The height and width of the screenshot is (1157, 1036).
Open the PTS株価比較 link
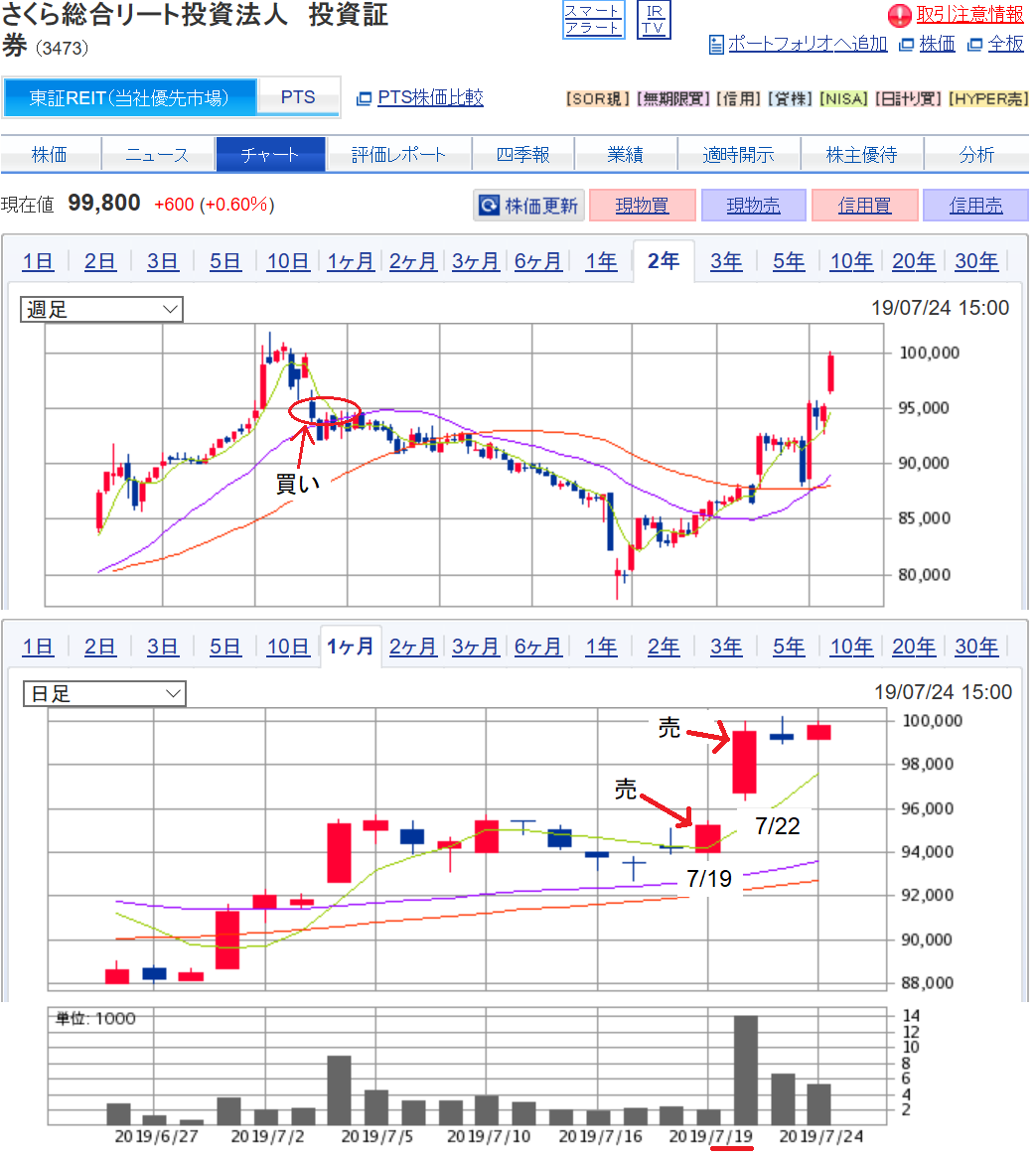tap(430, 97)
